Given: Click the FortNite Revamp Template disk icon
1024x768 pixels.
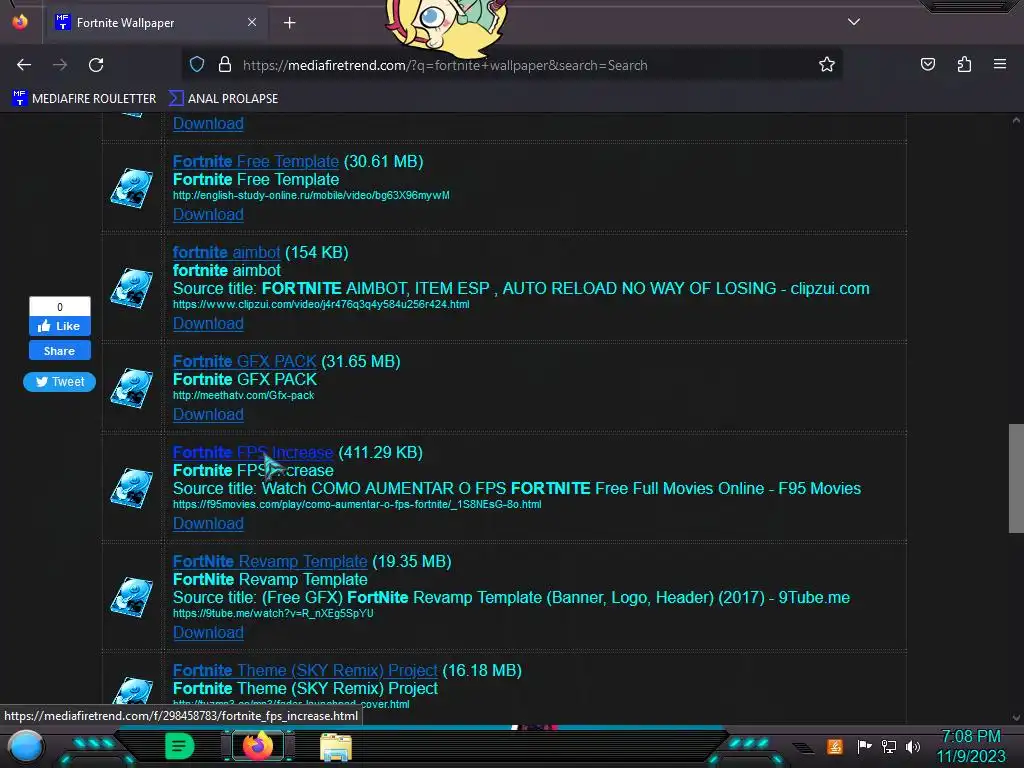Looking at the screenshot, I should tap(132, 597).
